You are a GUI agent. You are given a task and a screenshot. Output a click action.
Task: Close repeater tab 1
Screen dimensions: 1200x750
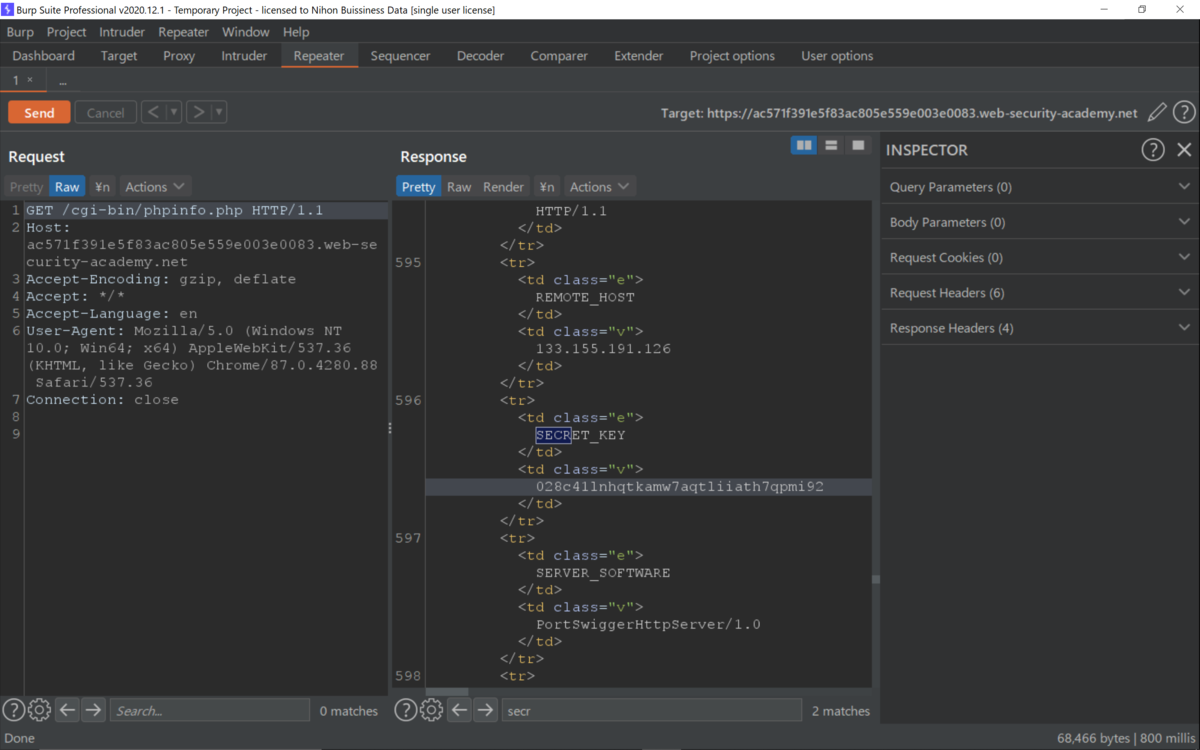[30, 79]
